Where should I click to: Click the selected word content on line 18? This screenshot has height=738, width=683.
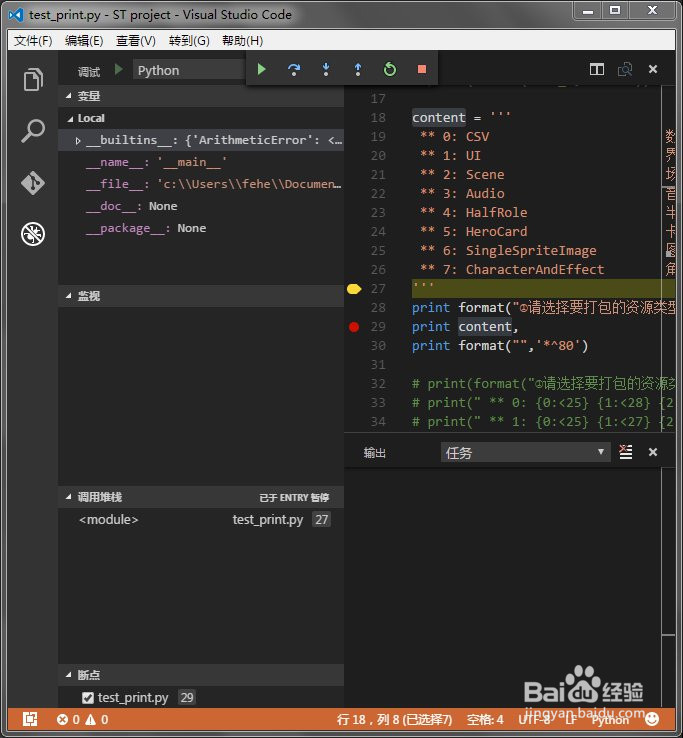(439, 118)
